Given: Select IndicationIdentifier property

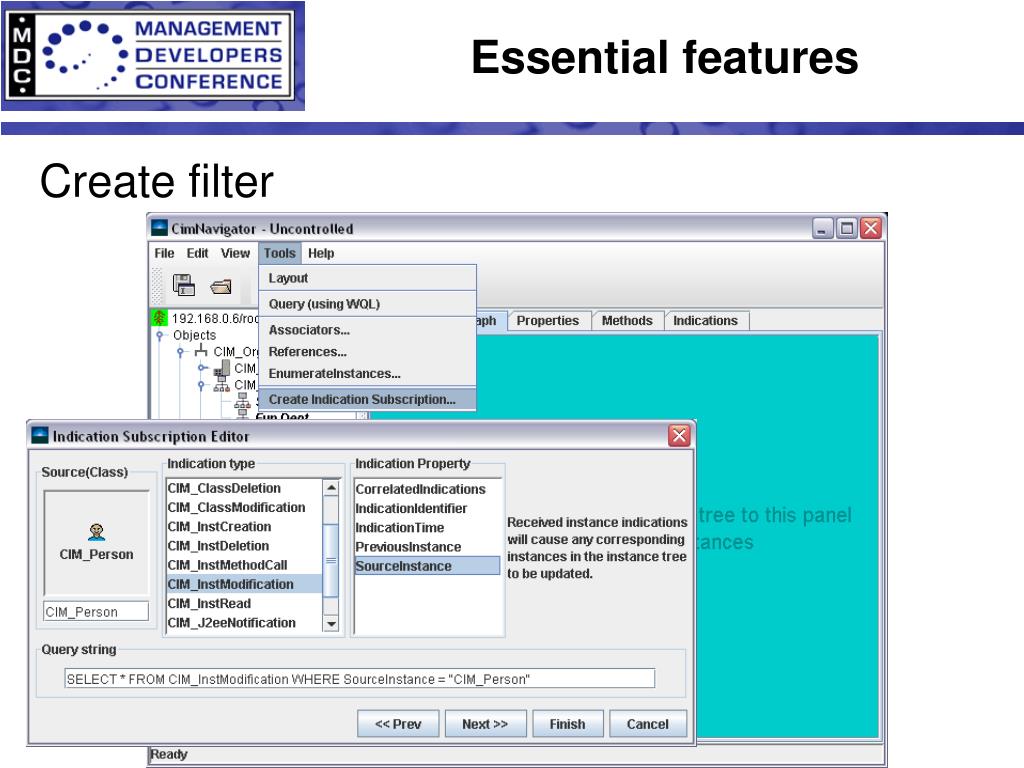Looking at the screenshot, I should pos(428,508).
